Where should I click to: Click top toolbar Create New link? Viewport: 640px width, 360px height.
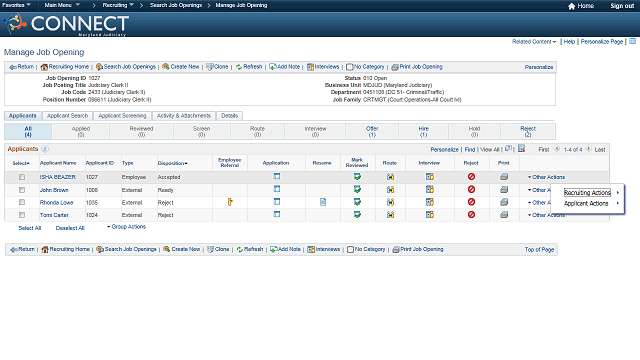[x=180, y=67]
